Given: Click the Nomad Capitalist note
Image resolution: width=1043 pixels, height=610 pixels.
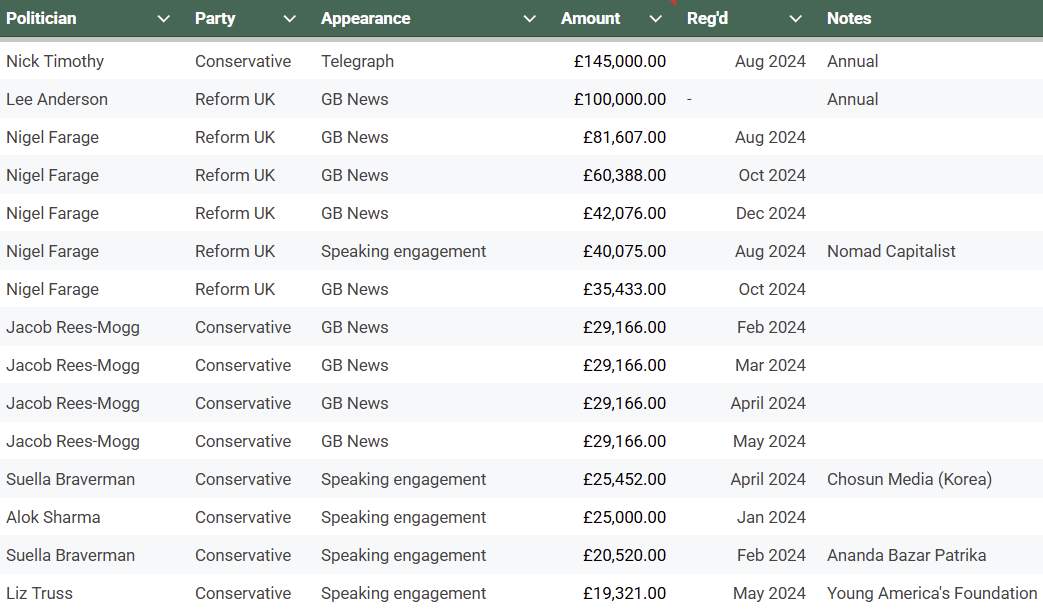Looking at the screenshot, I should pyautogui.click(x=891, y=251).
